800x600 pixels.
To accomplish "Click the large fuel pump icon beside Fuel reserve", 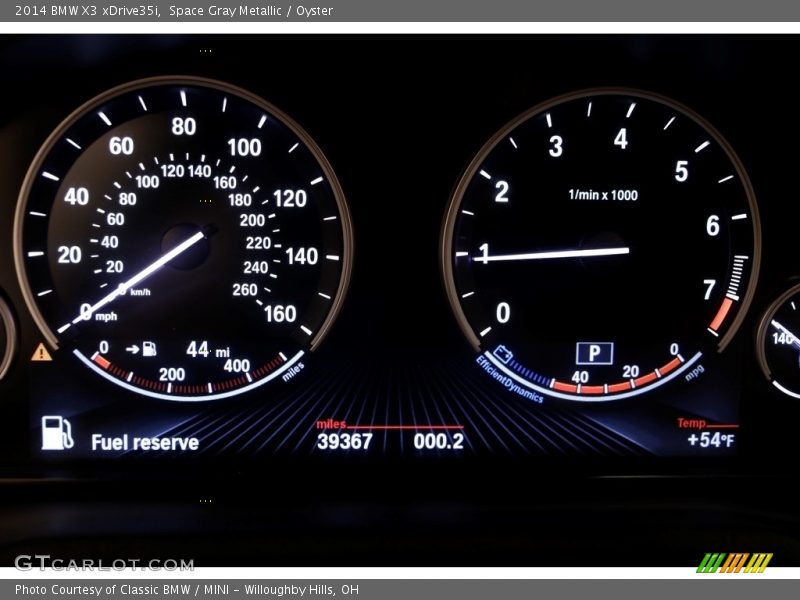I will point(57,433).
